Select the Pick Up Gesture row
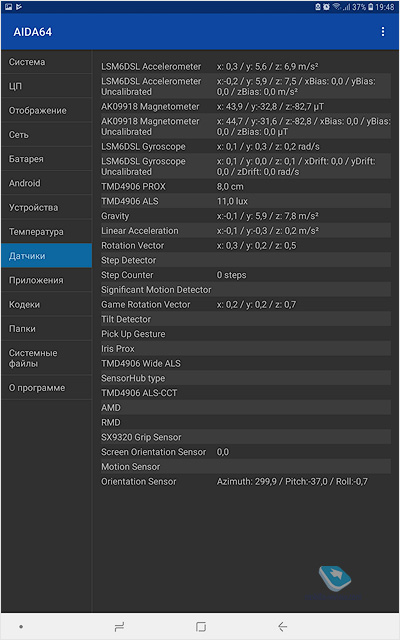The image size is (400, 640). click(x=246, y=334)
